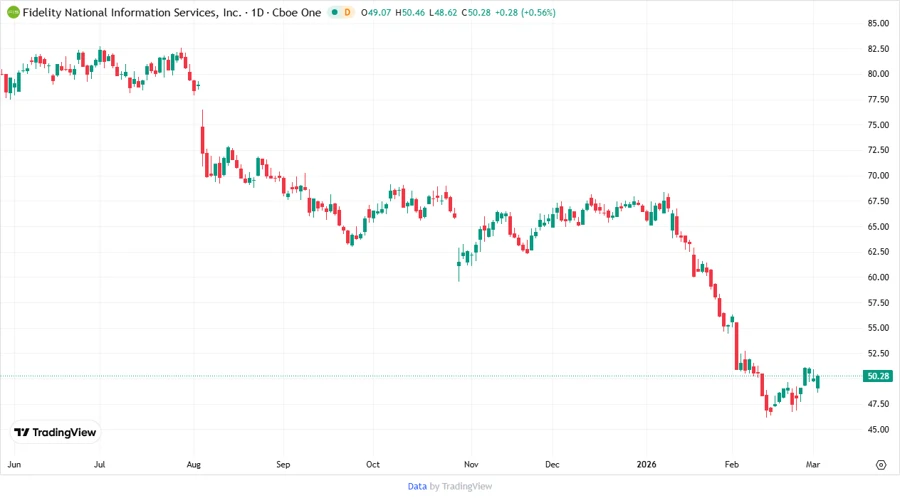Screen dimensions: 900x498
Task: Click the orange D data indicator
Action: coord(347,12)
